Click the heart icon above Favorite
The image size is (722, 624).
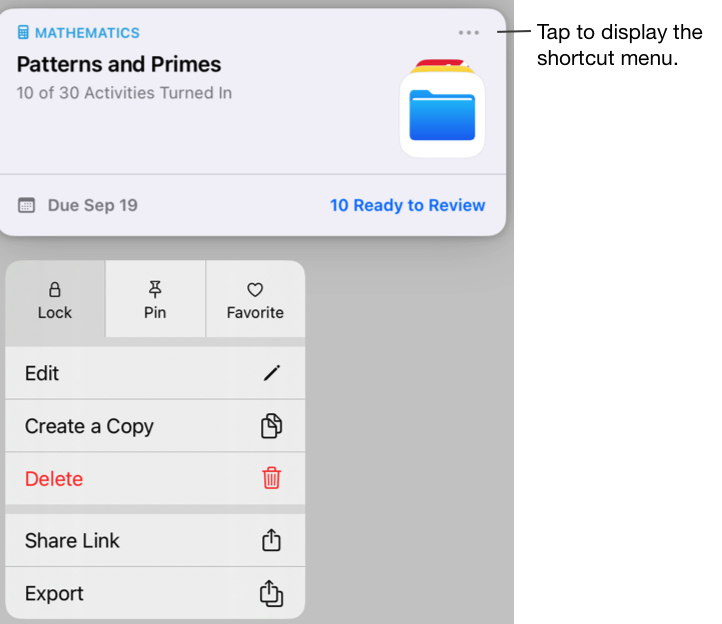click(x=255, y=289)
